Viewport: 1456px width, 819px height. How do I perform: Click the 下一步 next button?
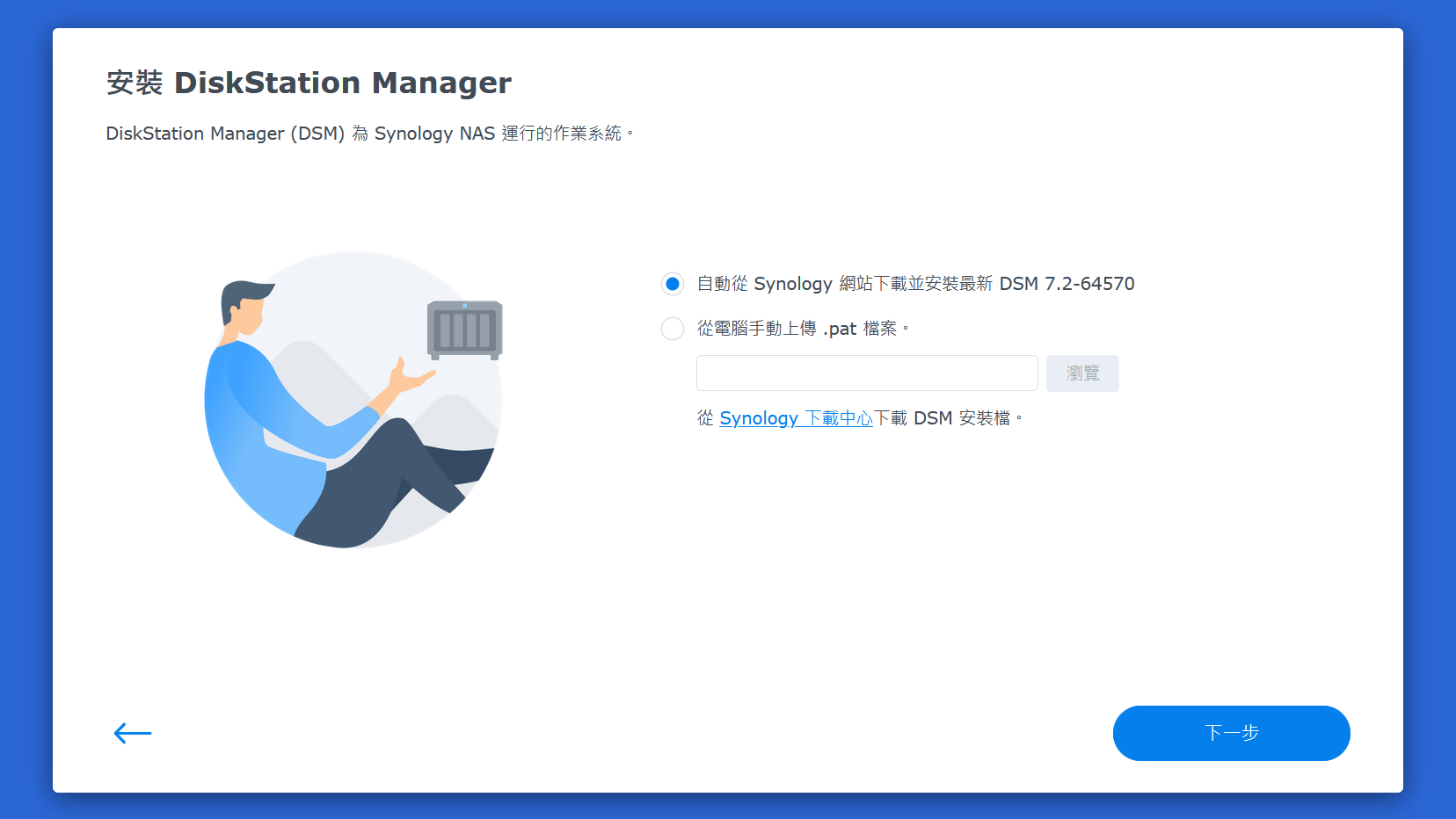point(1231,733)
